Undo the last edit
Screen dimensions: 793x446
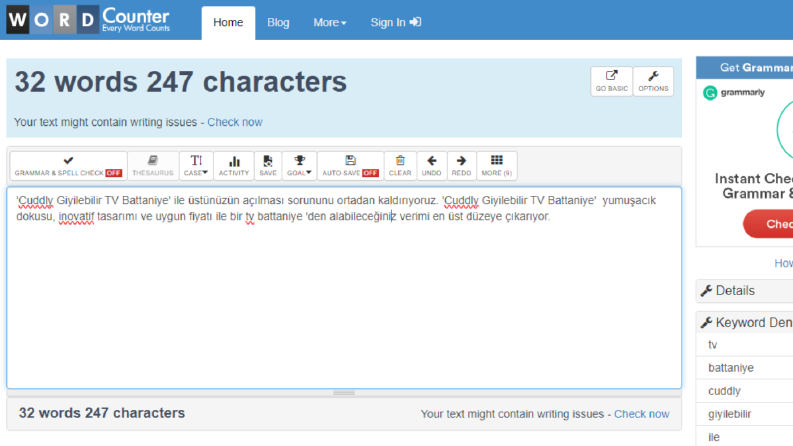click(431, 166)
